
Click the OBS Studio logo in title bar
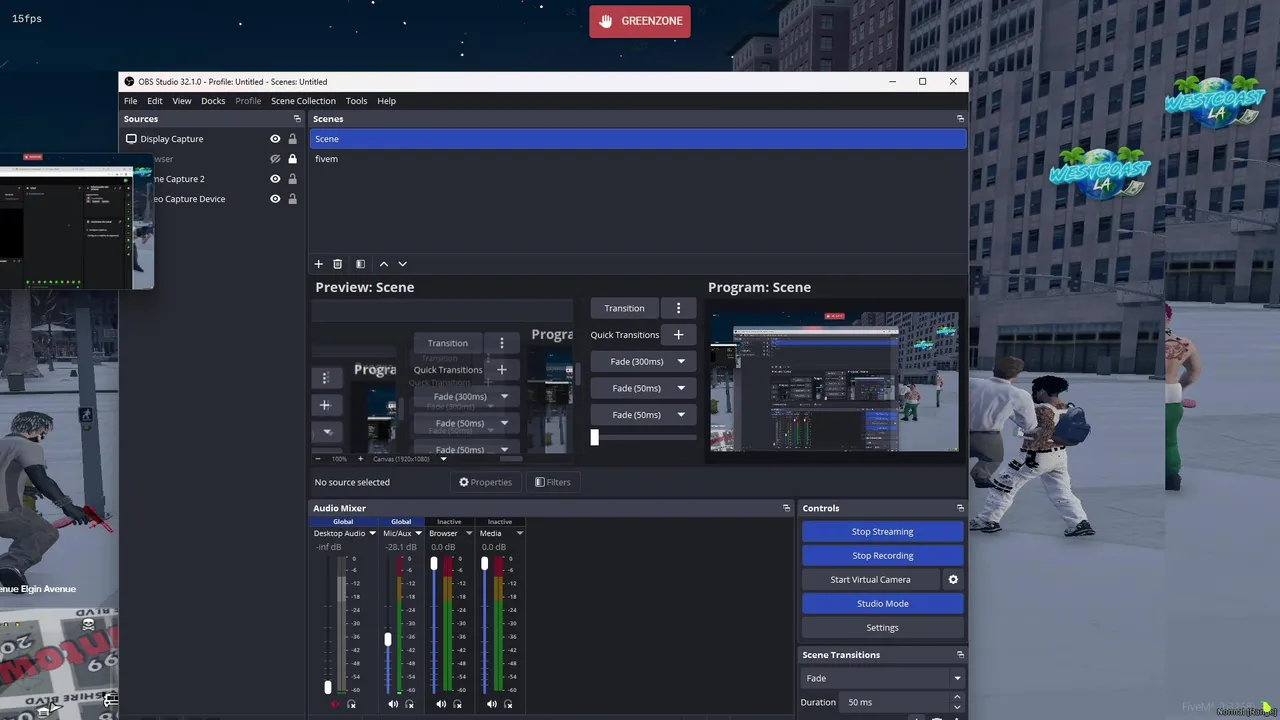[x=129, y=82]
